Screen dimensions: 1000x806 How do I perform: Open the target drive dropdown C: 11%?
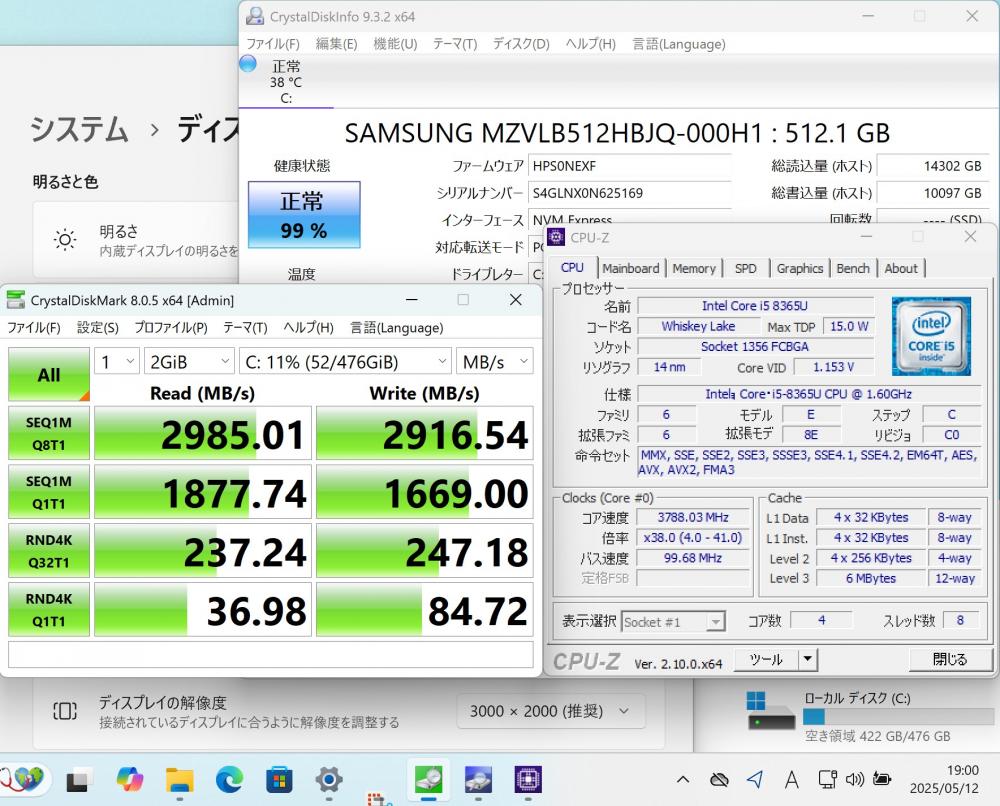(x=346, y=362)
